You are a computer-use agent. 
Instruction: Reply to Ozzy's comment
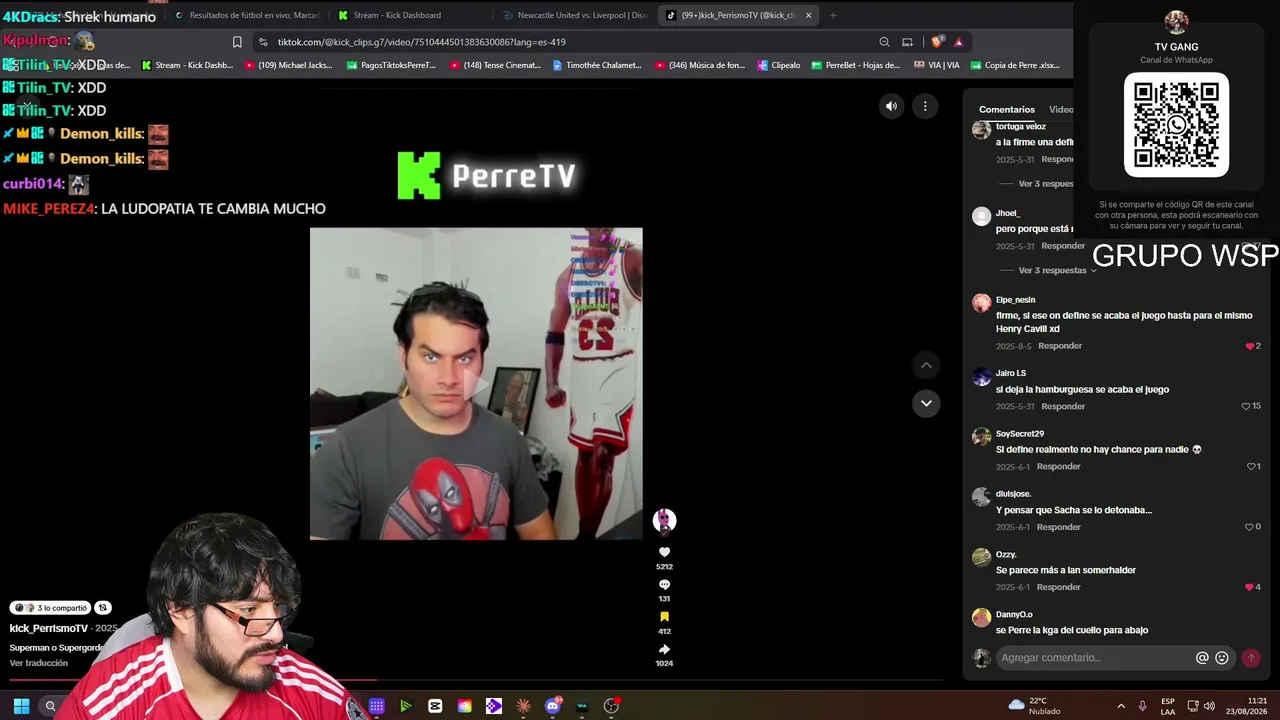click(1058, 587)
